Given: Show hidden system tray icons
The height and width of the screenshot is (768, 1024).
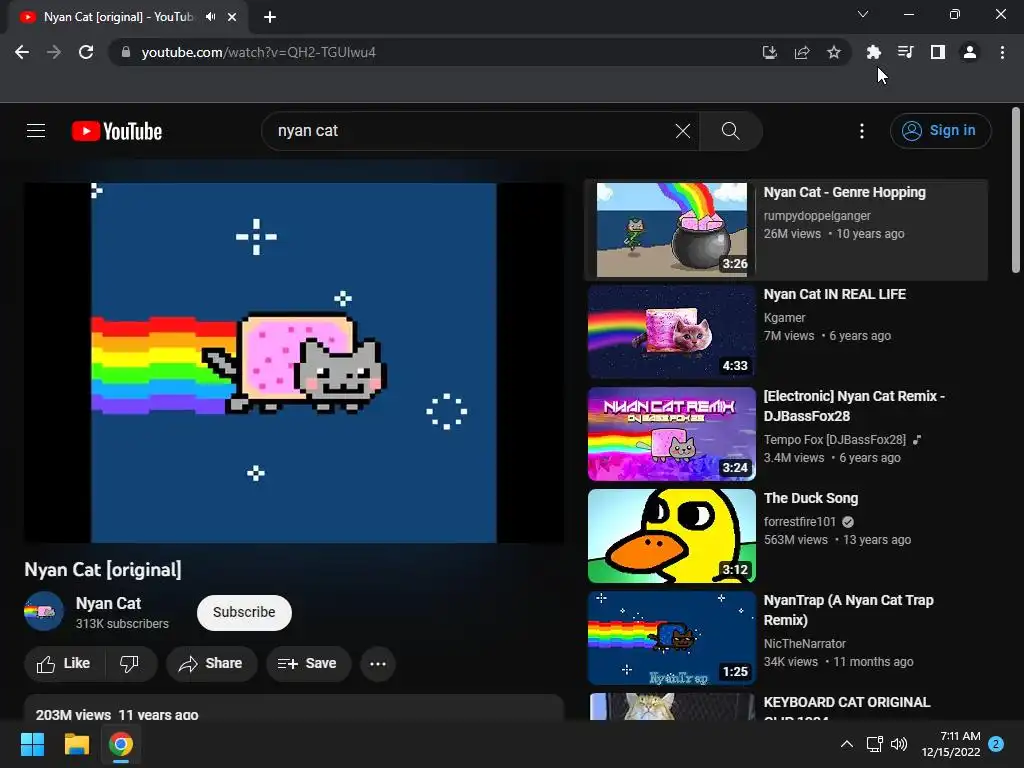Looking at the screenshot, I should click(846, 744).
